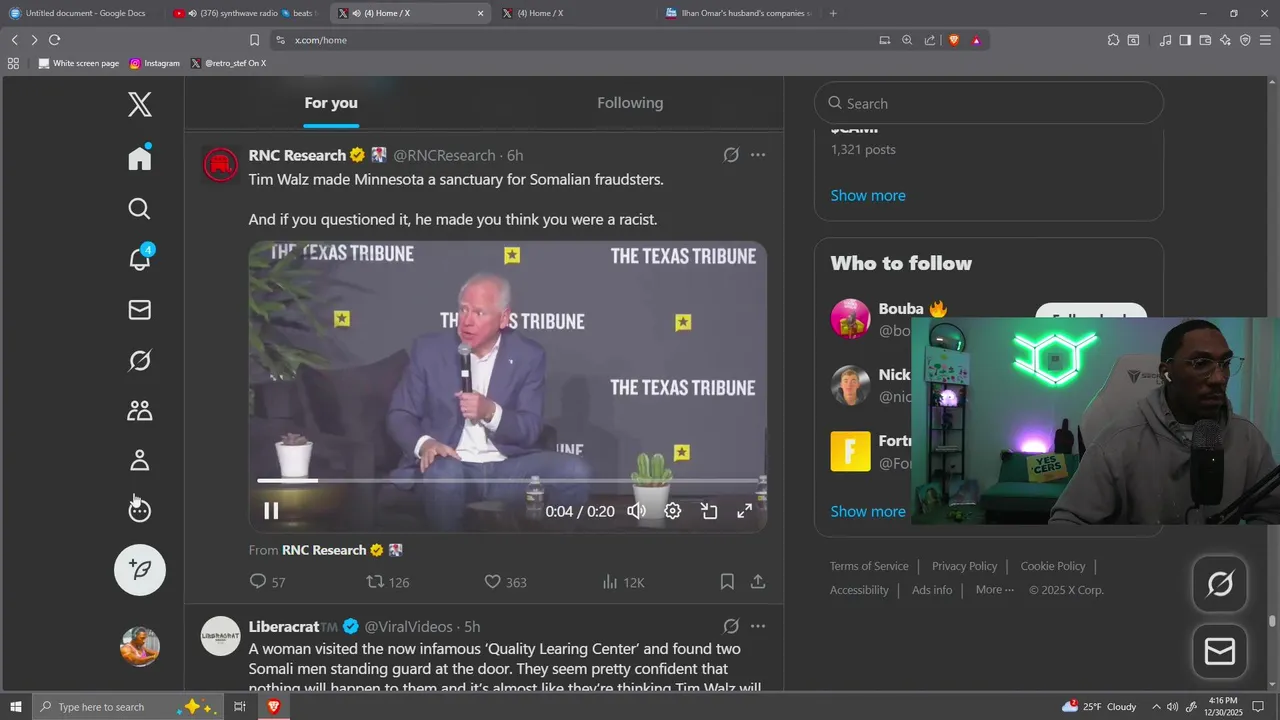Open a new browser tab
Image resolution: width=1280 pixels, height=720 pixels.
coord(833,13)
